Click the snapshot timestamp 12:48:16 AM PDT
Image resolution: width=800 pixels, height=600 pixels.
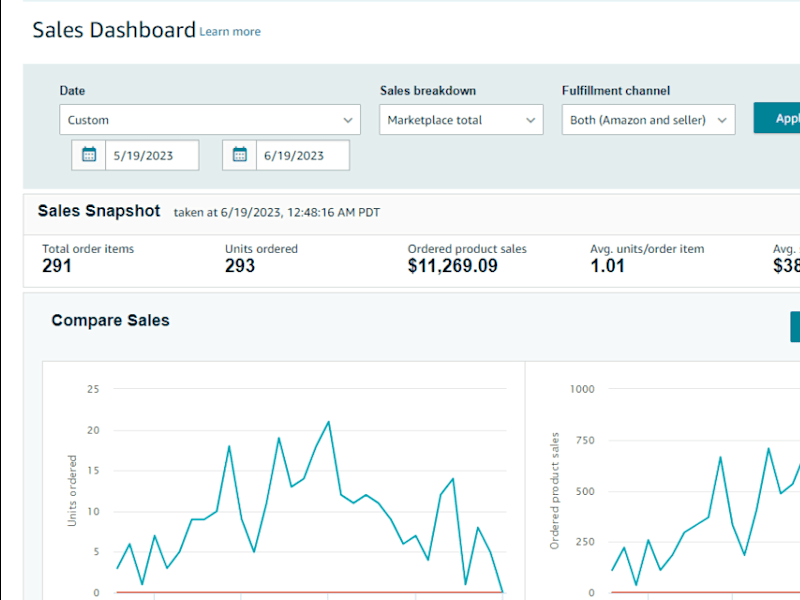tap(333, 212)
